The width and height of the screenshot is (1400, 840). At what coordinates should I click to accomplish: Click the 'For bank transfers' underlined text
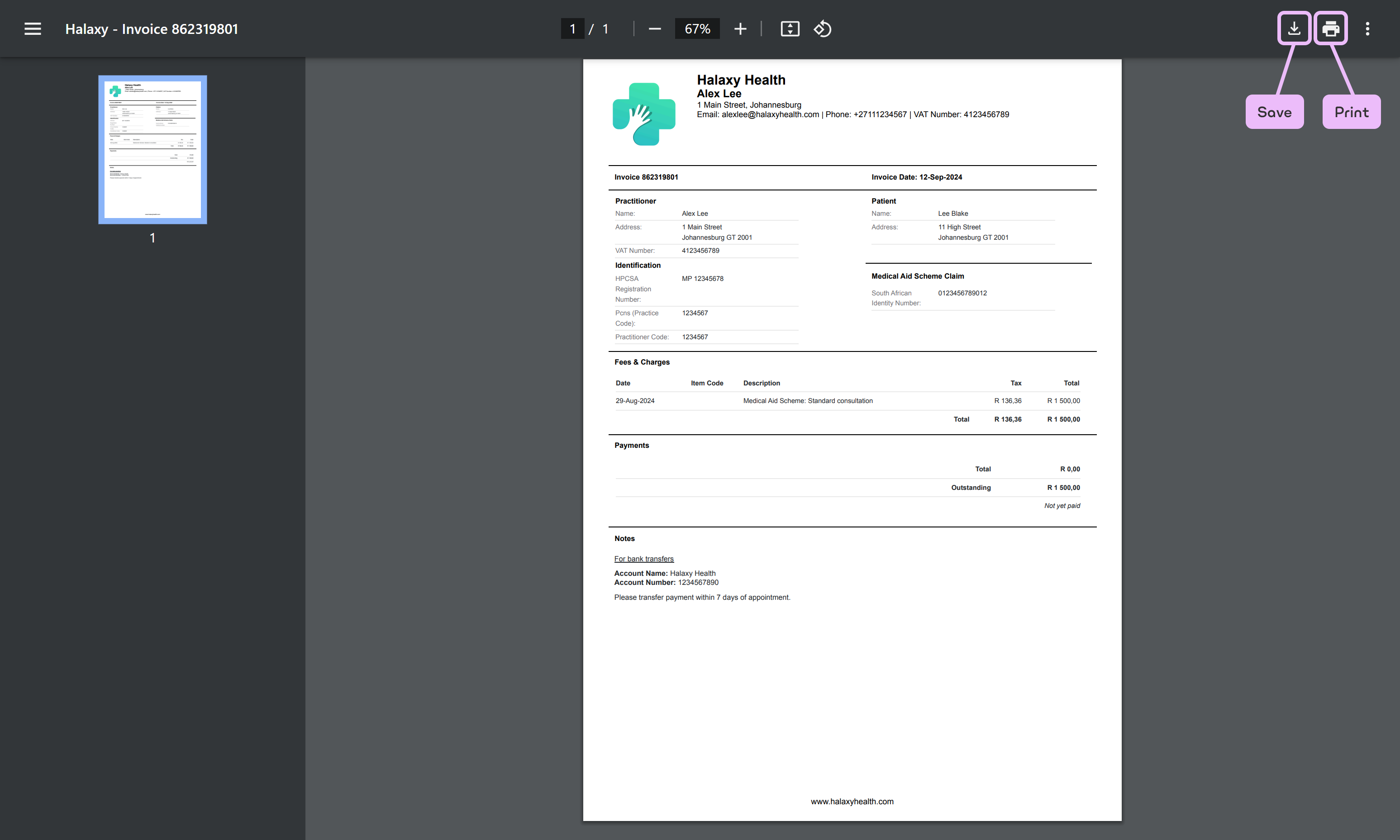click(644, 559)
